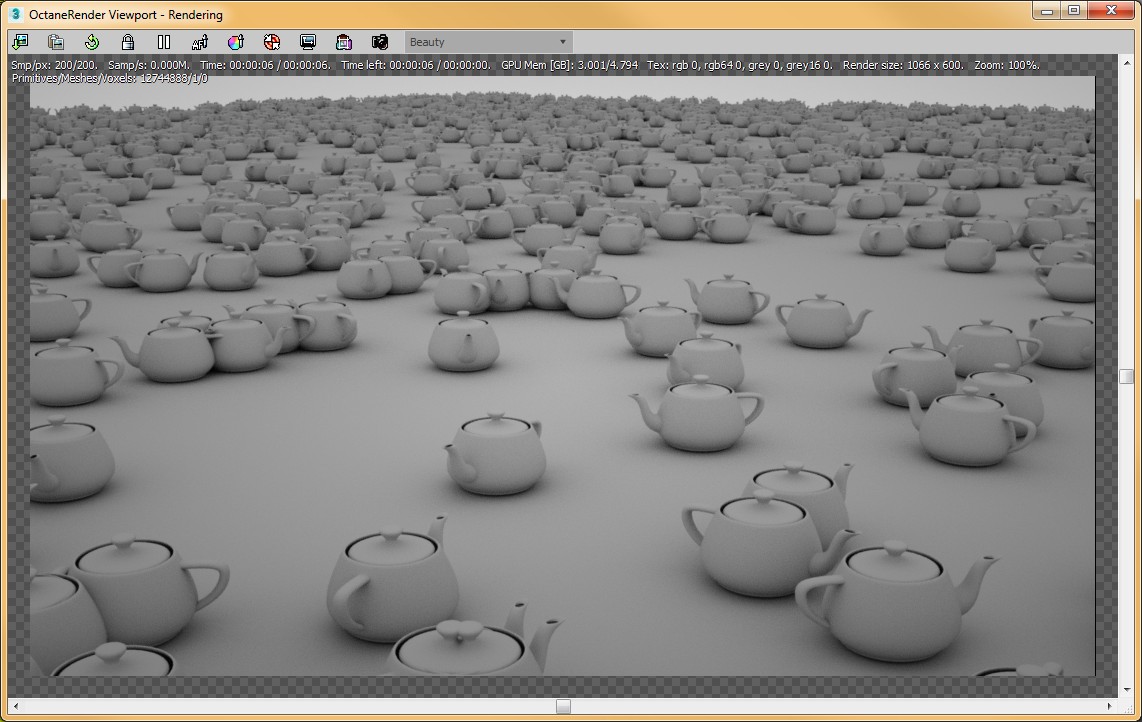Restart the render with the green refresh icon
The width and height of the screenshot is (1142, 722).
click(92, 42)
